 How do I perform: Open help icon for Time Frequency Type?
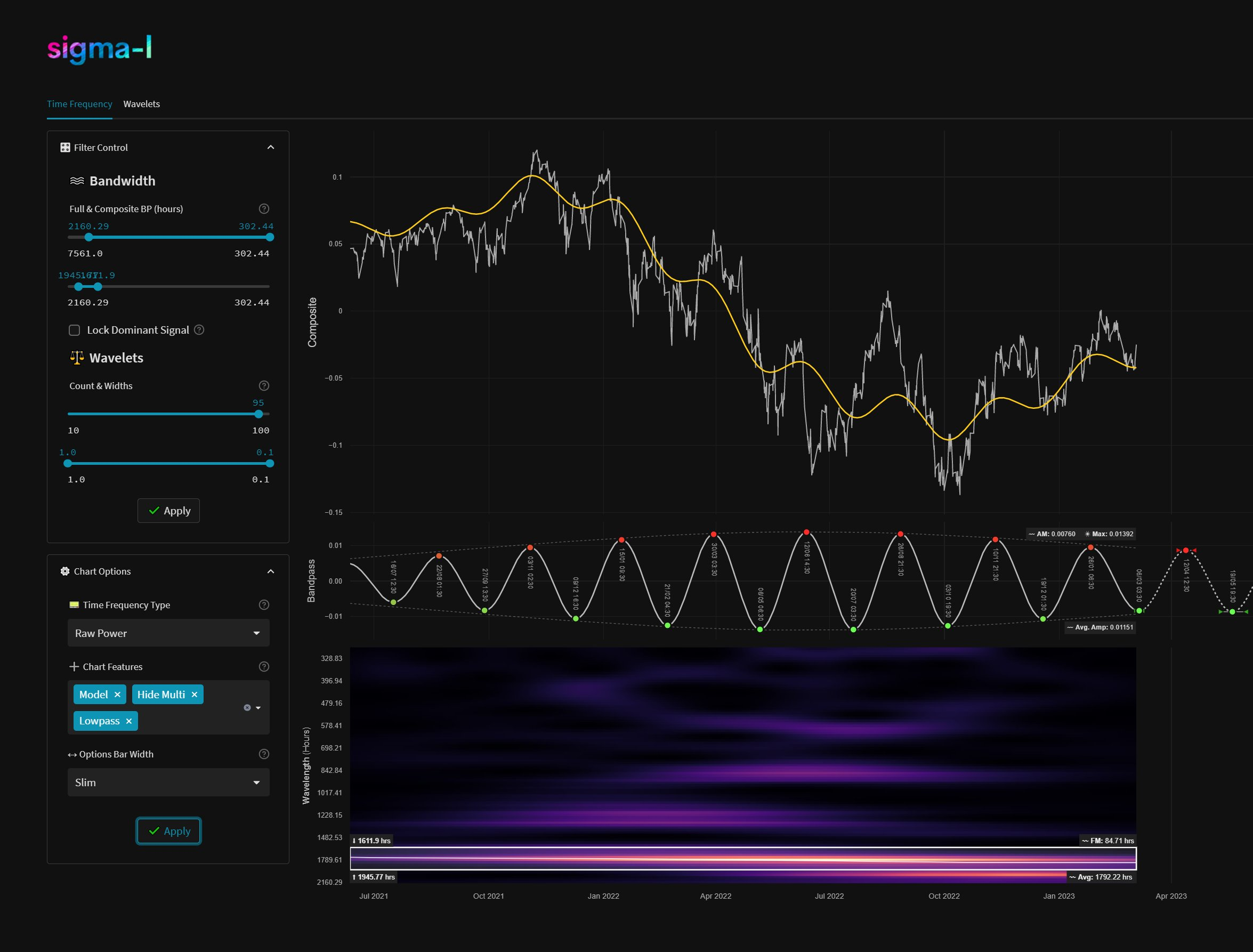tap(264, 604)
